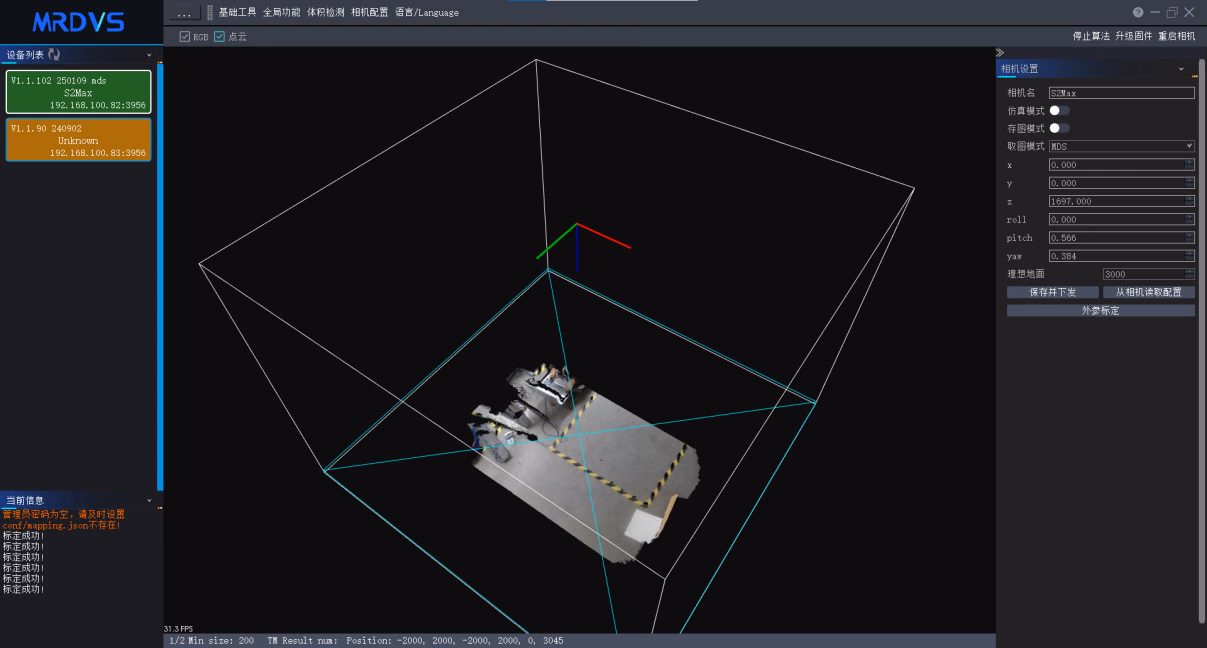Click the 从相机读取配置 button
1207x648 pixels.
(1149, 292)
